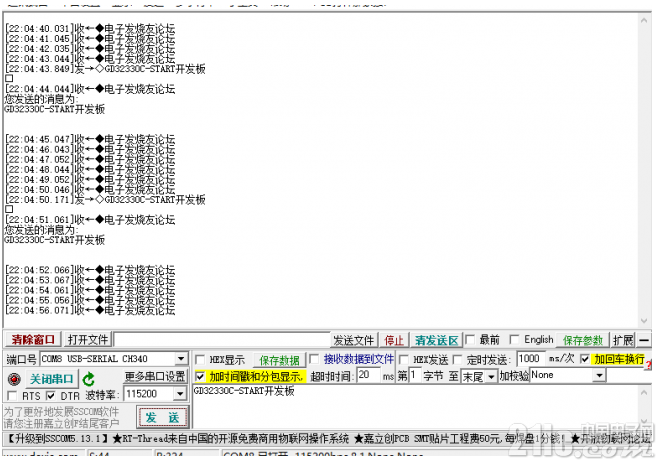Screen dimensions: 657x461
Task: Open the 加校验 None dropdown
Action: point(600,375)
